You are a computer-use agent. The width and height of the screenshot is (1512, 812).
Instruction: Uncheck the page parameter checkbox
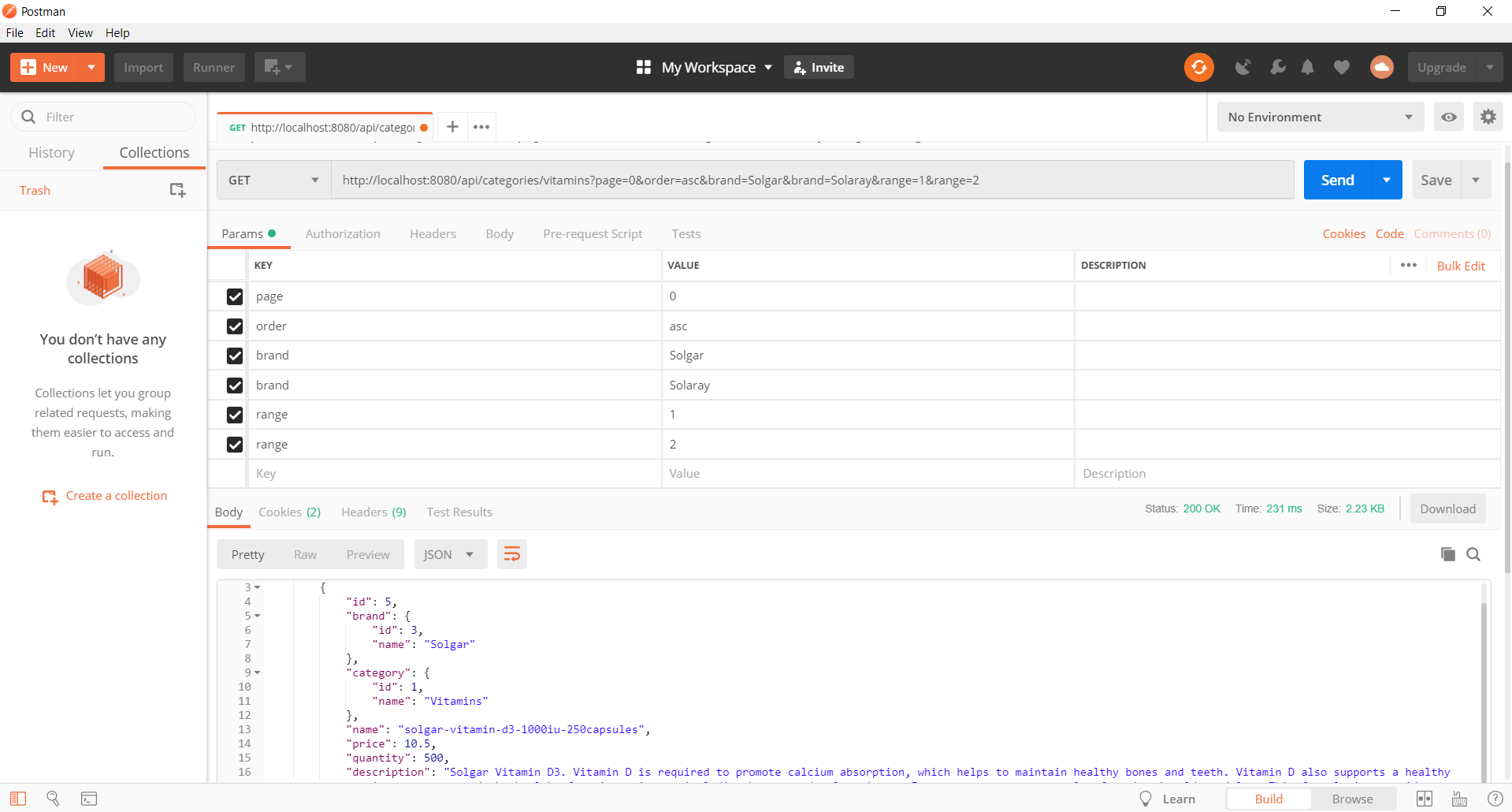[234, 296]
